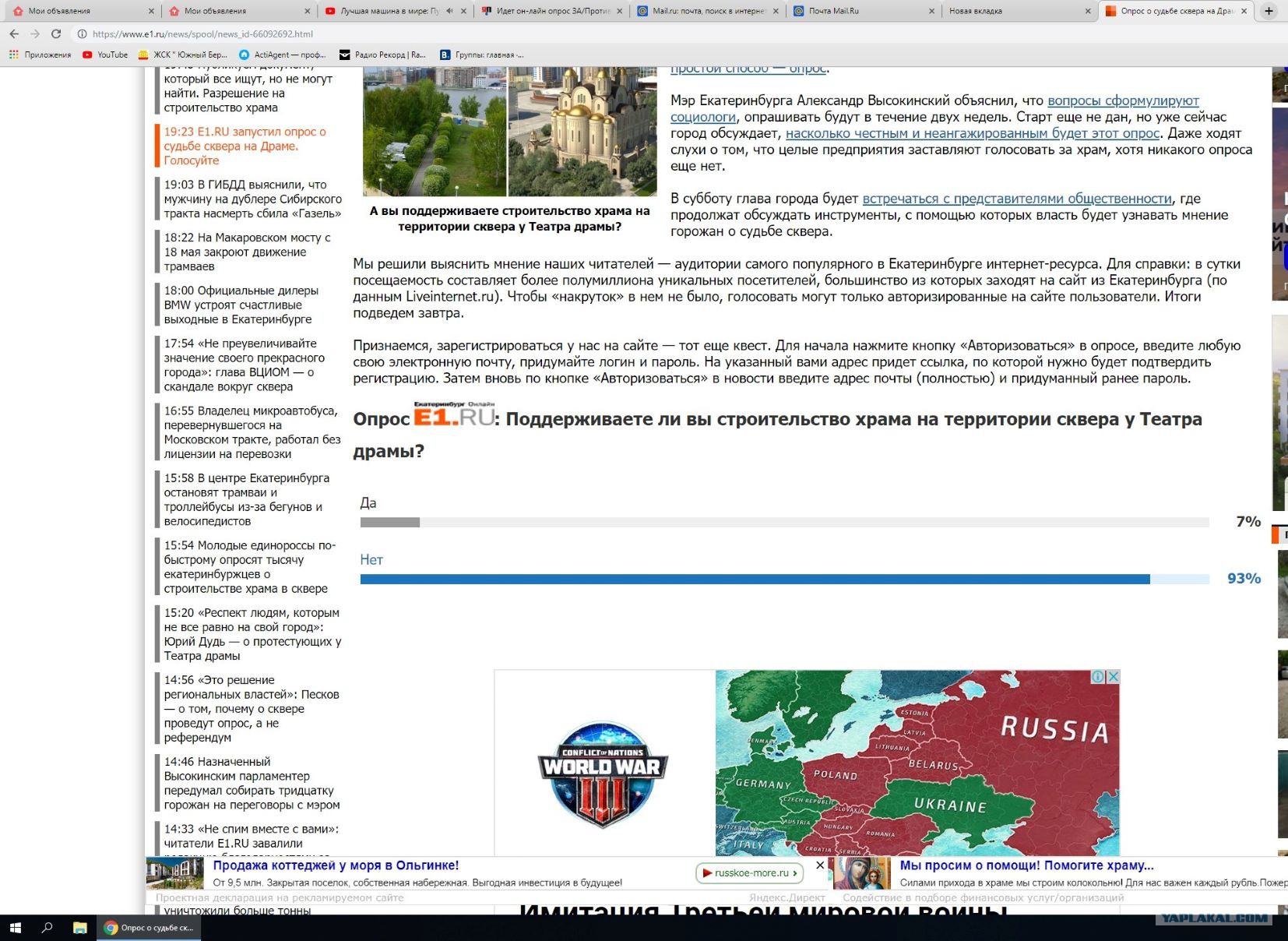This screenshot has width=1288, height=941.
Task: Open the 19:23 news 'E1.RU запустил опрос'
Action: click(x=245, y=146)
